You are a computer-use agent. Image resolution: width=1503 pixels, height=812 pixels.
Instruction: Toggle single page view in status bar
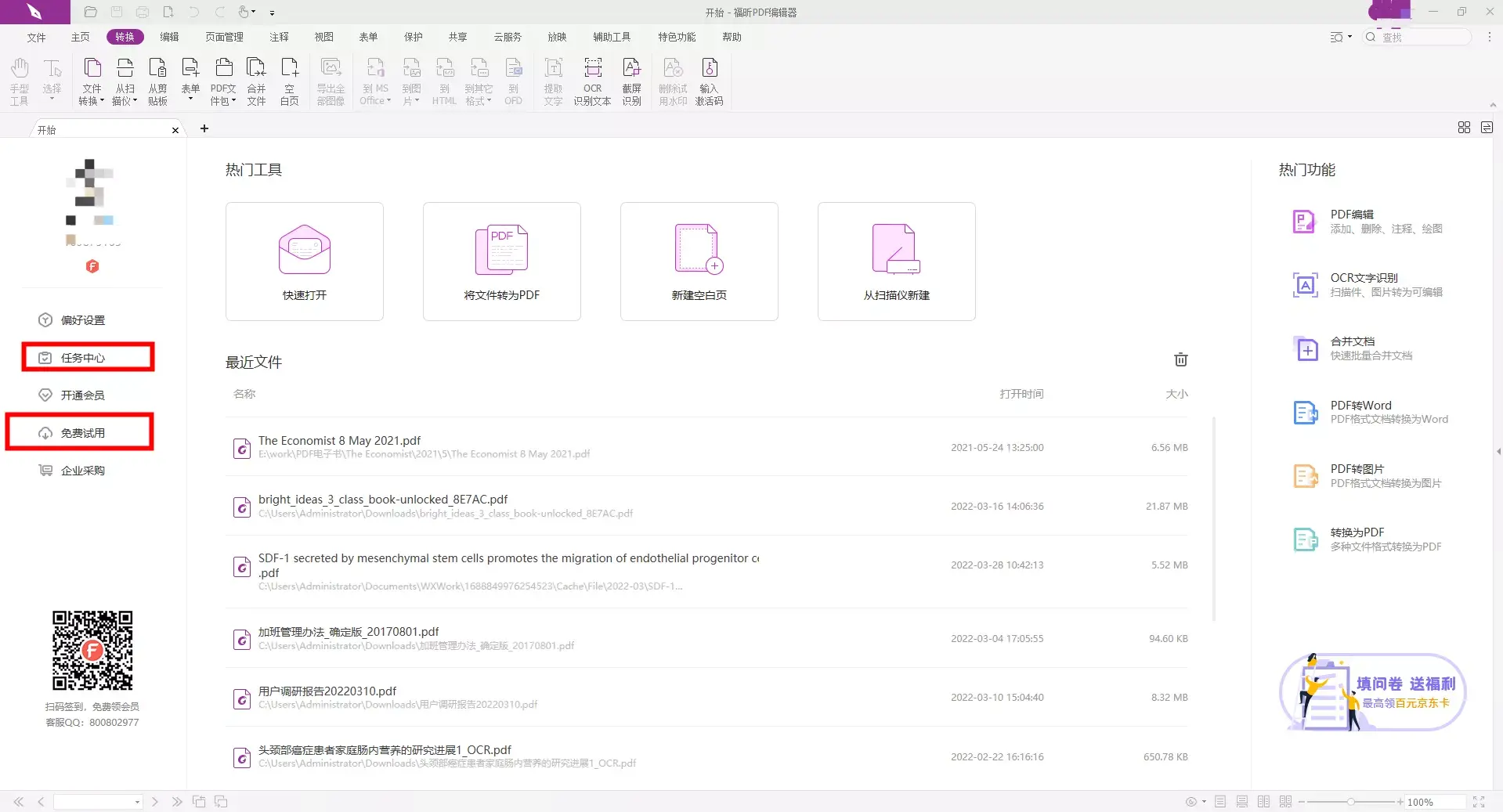point(1220,802)
